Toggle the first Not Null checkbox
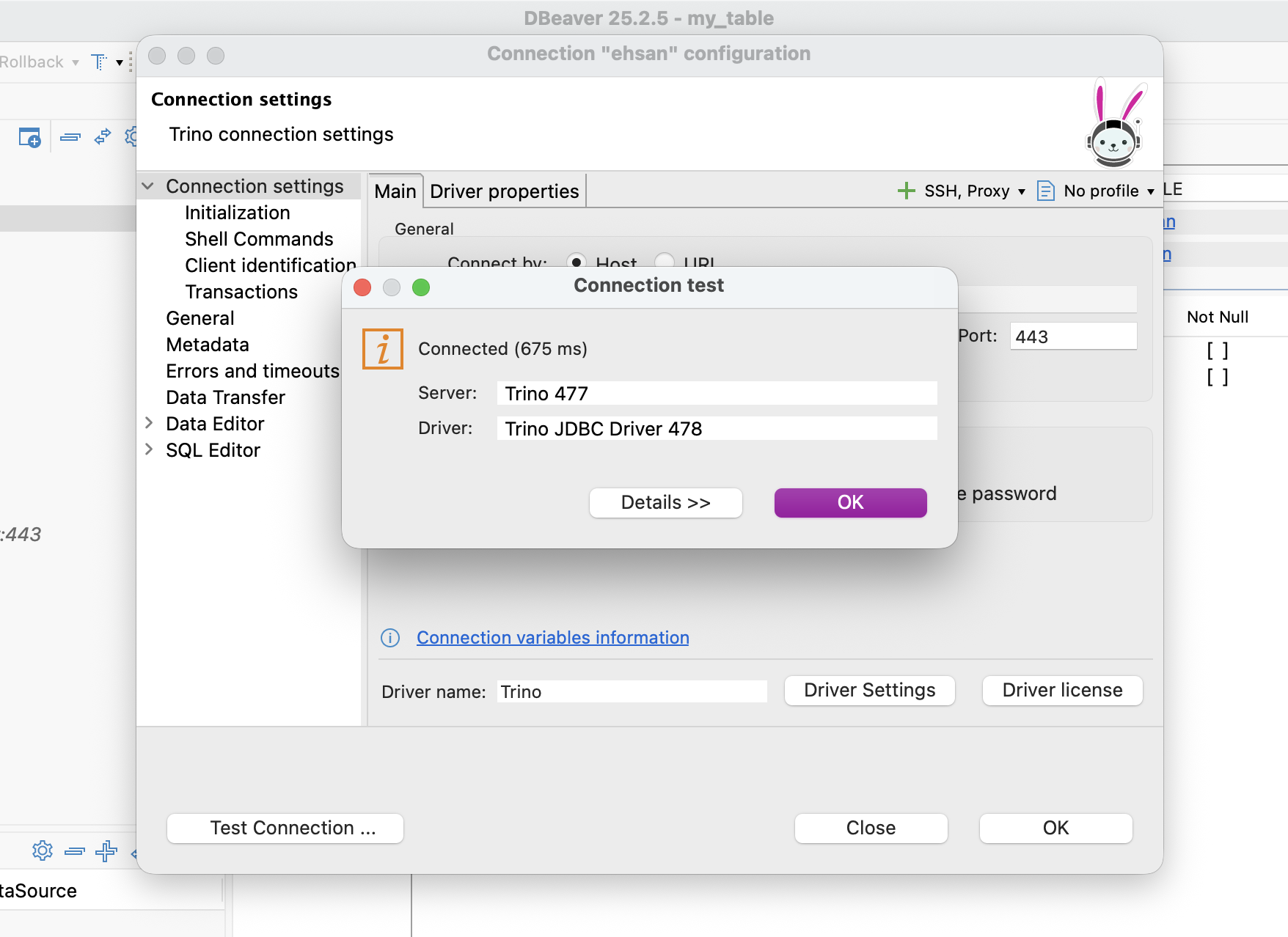 tap(1217, 350)
